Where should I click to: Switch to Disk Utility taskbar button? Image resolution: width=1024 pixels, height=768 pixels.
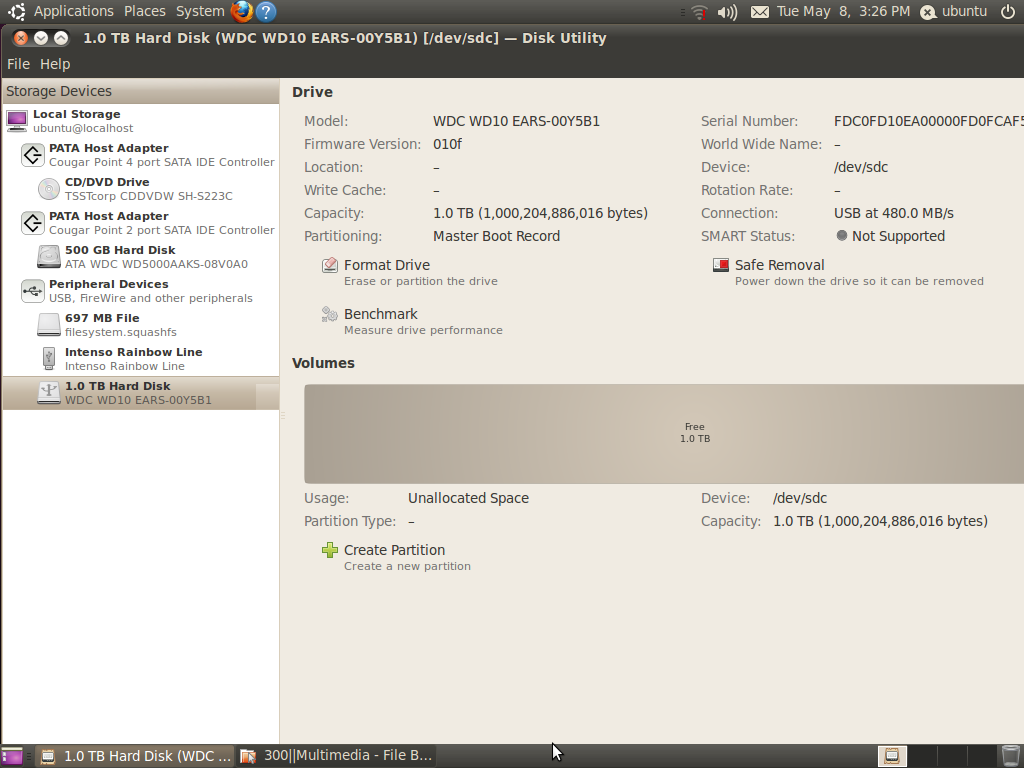click(x=136, y=756)
